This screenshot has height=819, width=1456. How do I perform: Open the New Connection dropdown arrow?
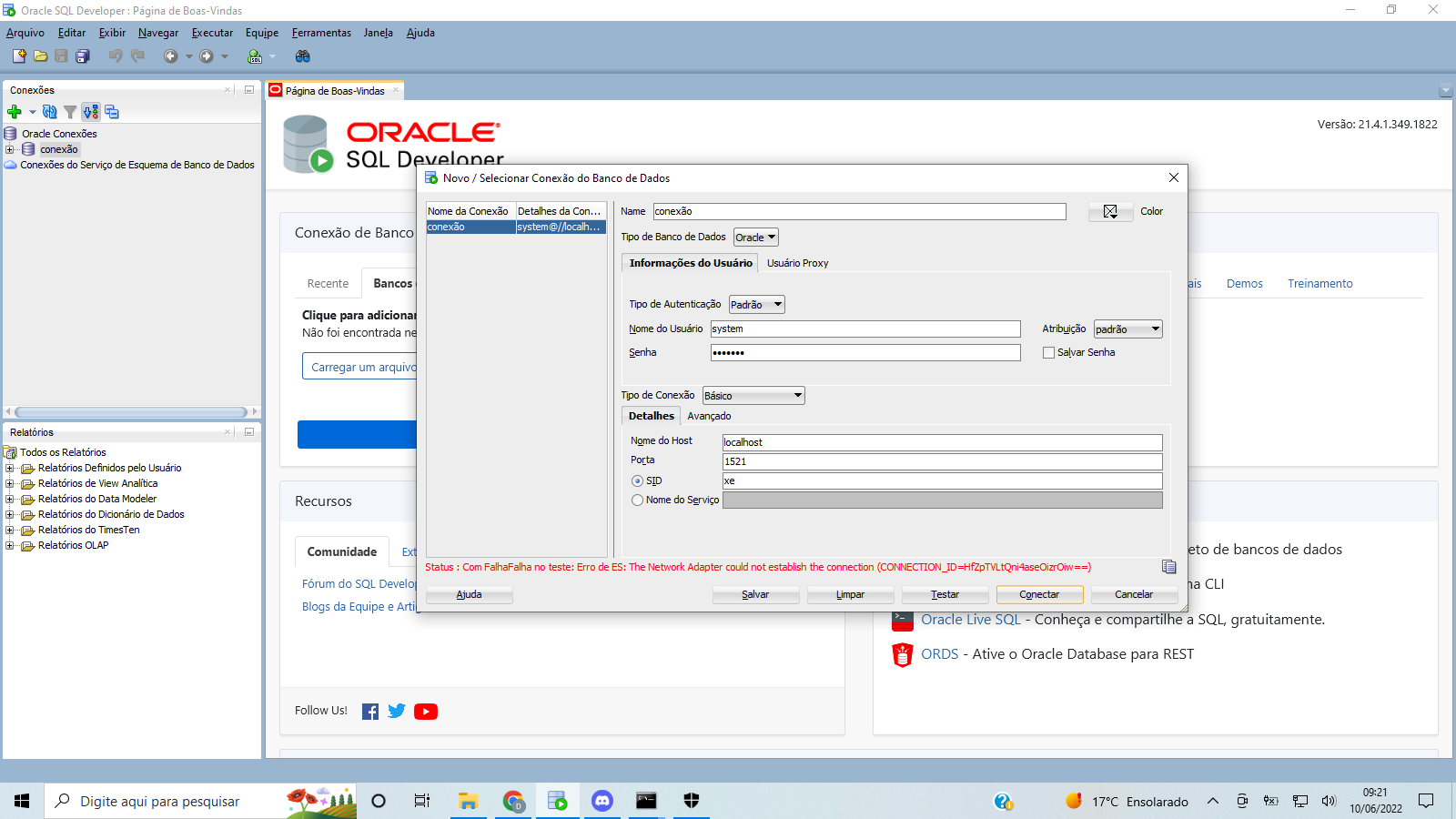tap(33, 112)
